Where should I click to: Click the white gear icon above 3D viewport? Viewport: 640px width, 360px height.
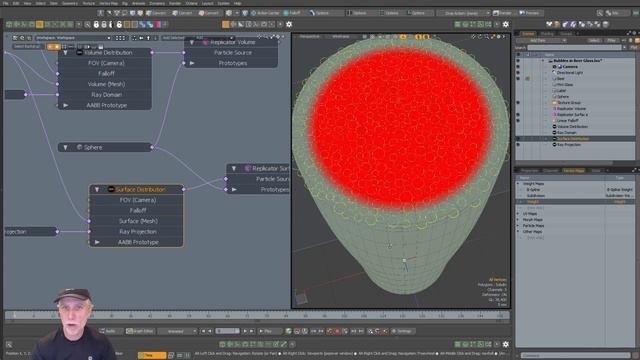(506, 24)
